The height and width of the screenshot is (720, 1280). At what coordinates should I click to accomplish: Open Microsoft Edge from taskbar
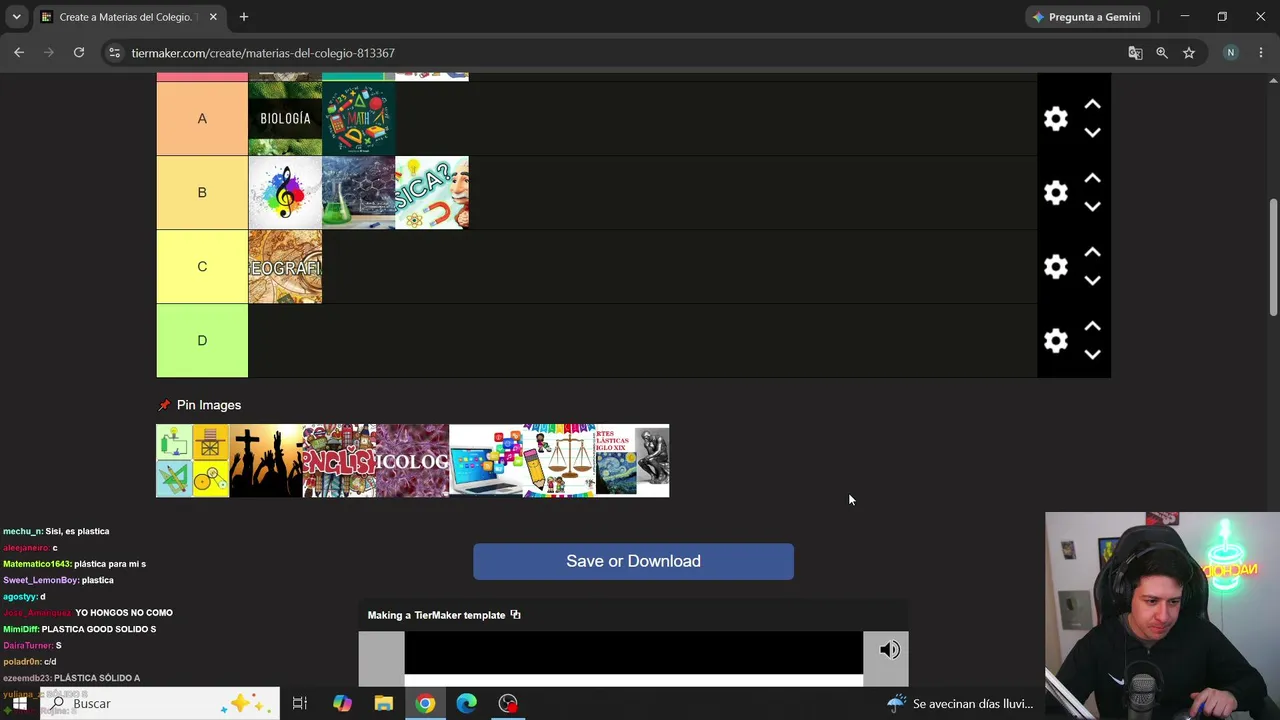[x=467, y=704]
